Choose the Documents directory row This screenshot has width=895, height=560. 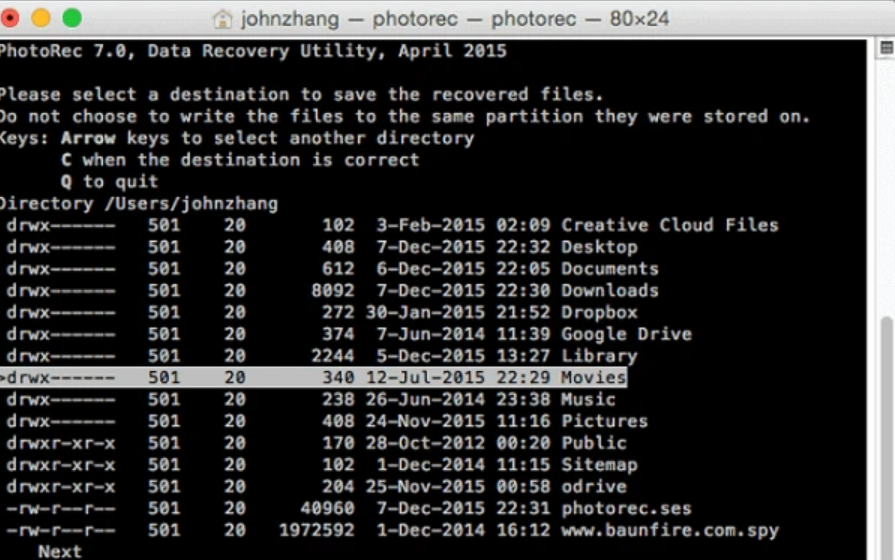[609, 269]
